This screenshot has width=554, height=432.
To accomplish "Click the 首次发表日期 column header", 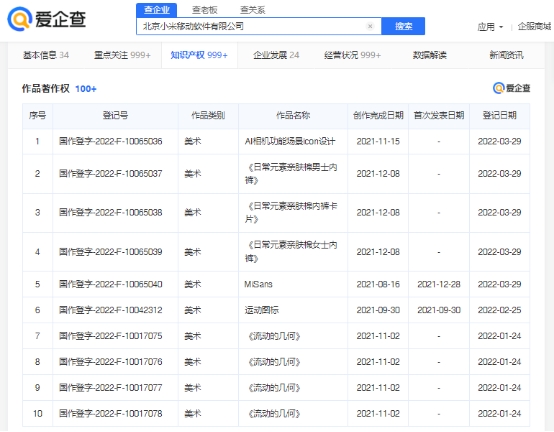I will coord(439,115).
